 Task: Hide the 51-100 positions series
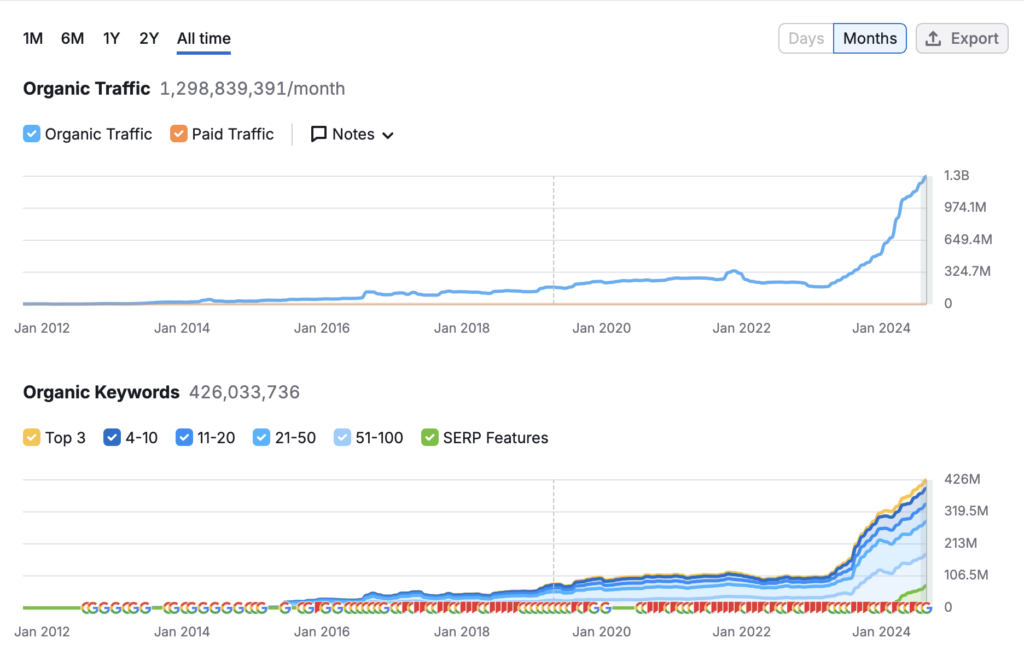tap(343, 437)
